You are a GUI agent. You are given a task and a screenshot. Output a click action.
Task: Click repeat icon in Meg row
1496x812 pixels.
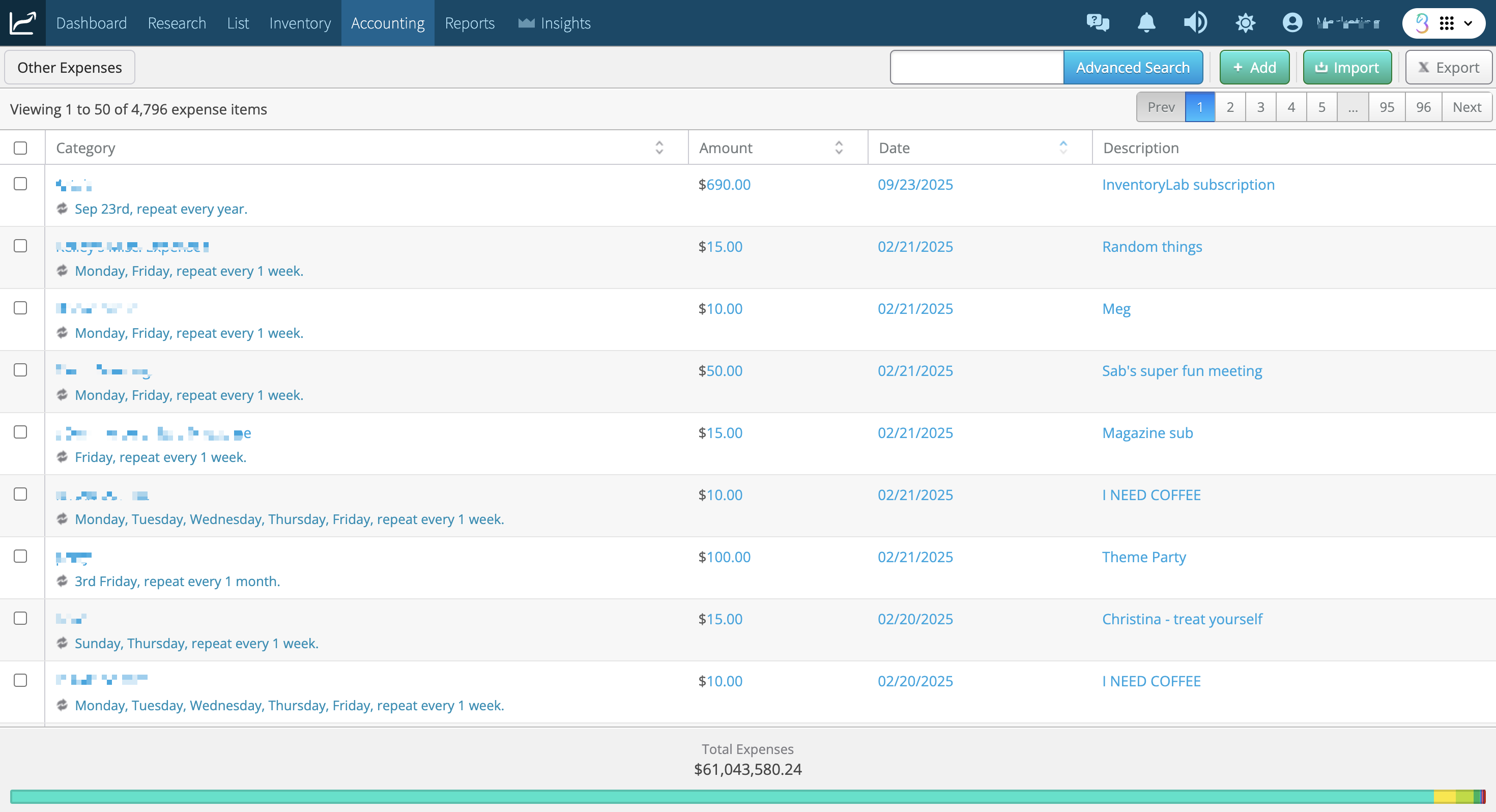62,333
